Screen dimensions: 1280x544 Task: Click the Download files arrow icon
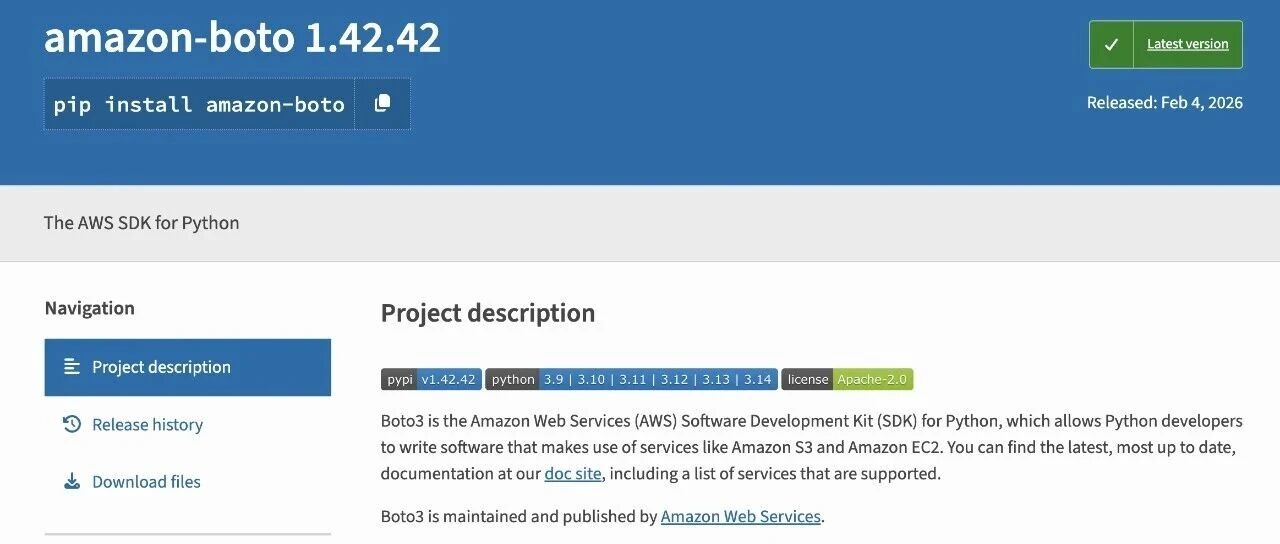pyautogui.click(x=72, y=482)
